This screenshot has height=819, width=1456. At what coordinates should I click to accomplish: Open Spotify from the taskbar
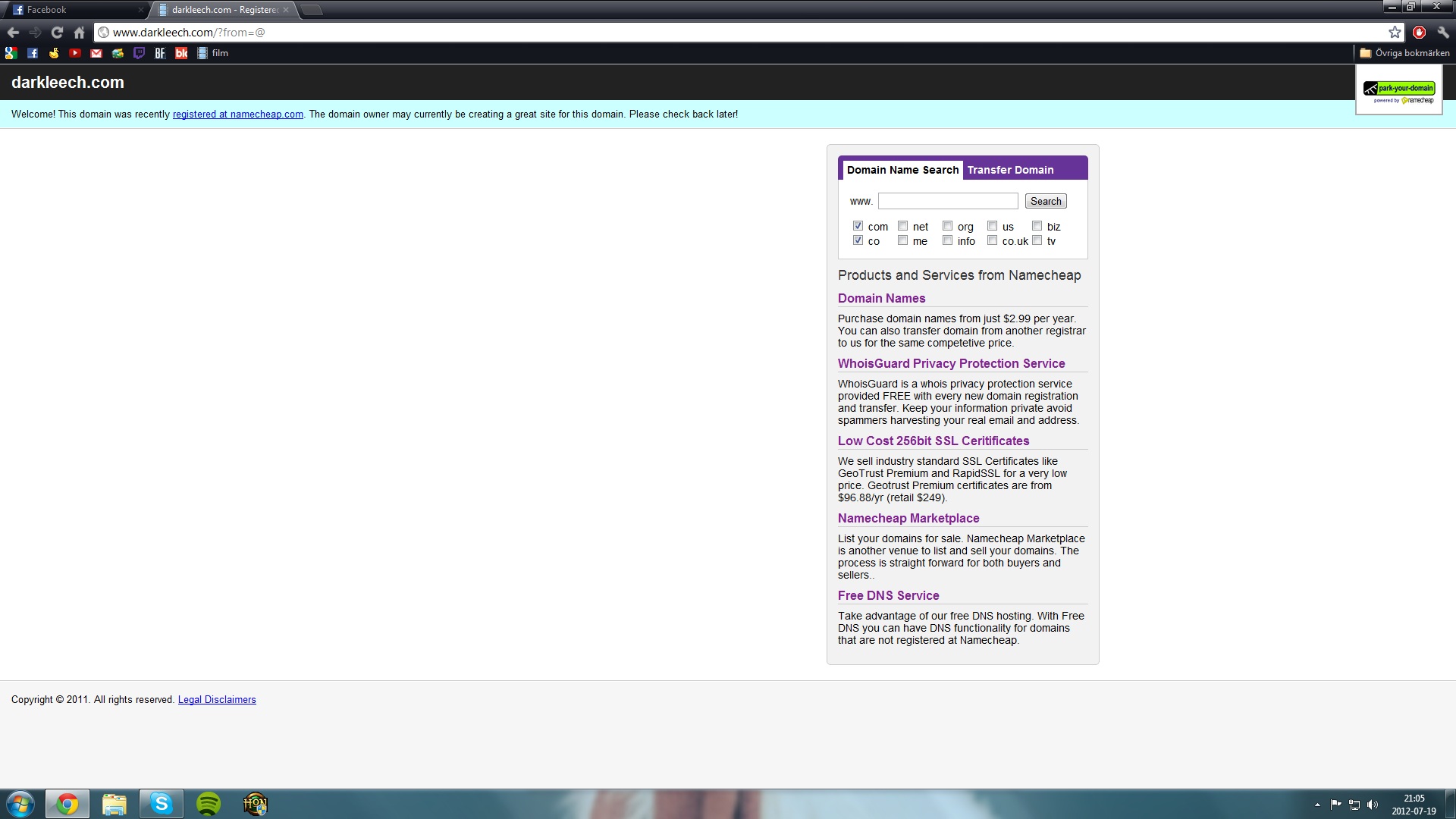(209, 804)
